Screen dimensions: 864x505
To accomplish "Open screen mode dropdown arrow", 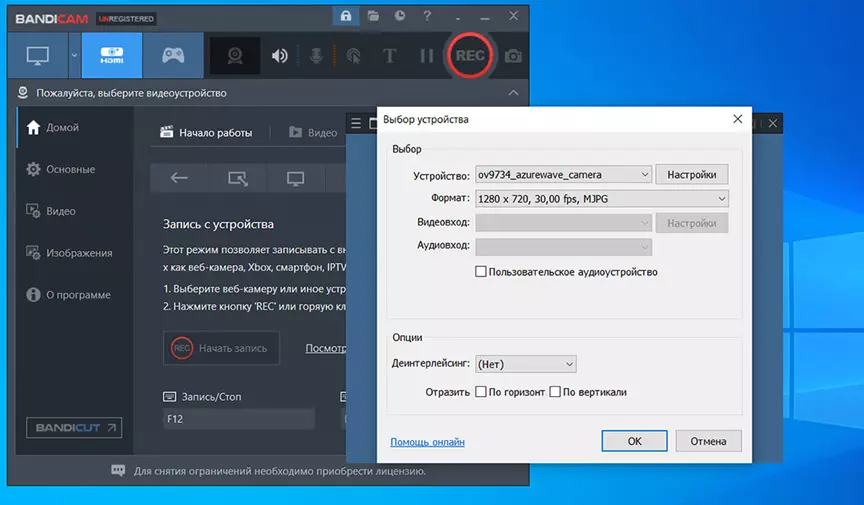I will (x=74, y=55).
